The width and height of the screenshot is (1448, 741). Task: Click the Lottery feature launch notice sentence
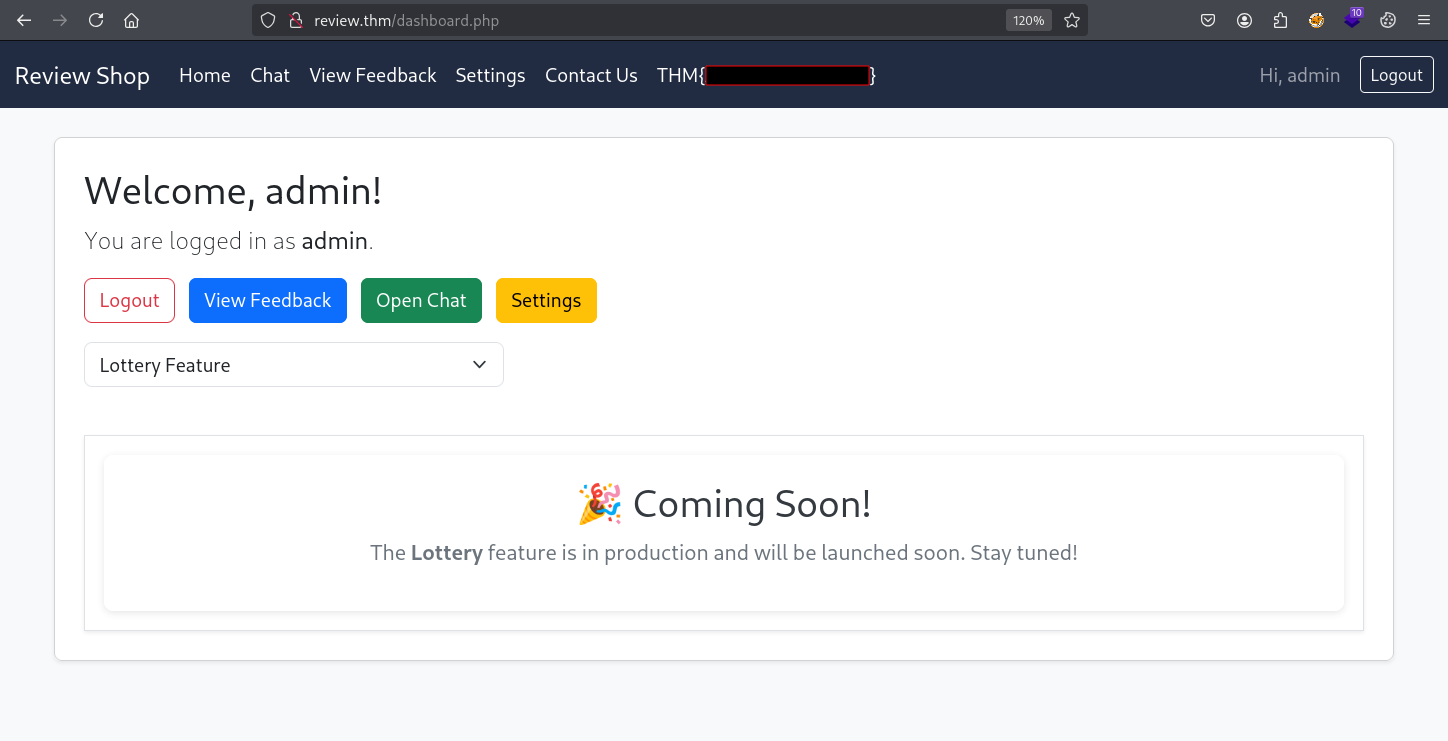pos(724,553)
